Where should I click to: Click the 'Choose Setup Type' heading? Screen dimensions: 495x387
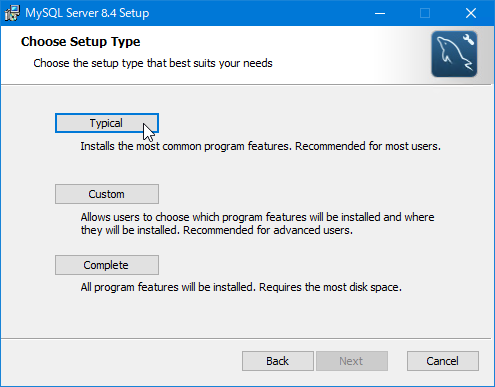[x=80, y=42]
